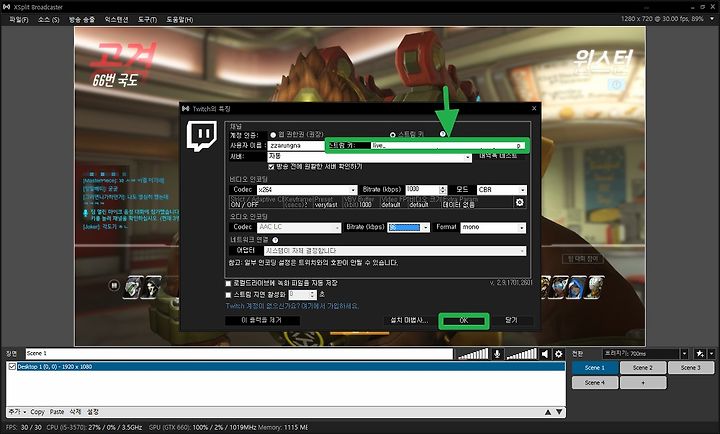Confirm the dialog with the OK button
The width and height of the screenshot is (720, 434).
coord(464,321)
